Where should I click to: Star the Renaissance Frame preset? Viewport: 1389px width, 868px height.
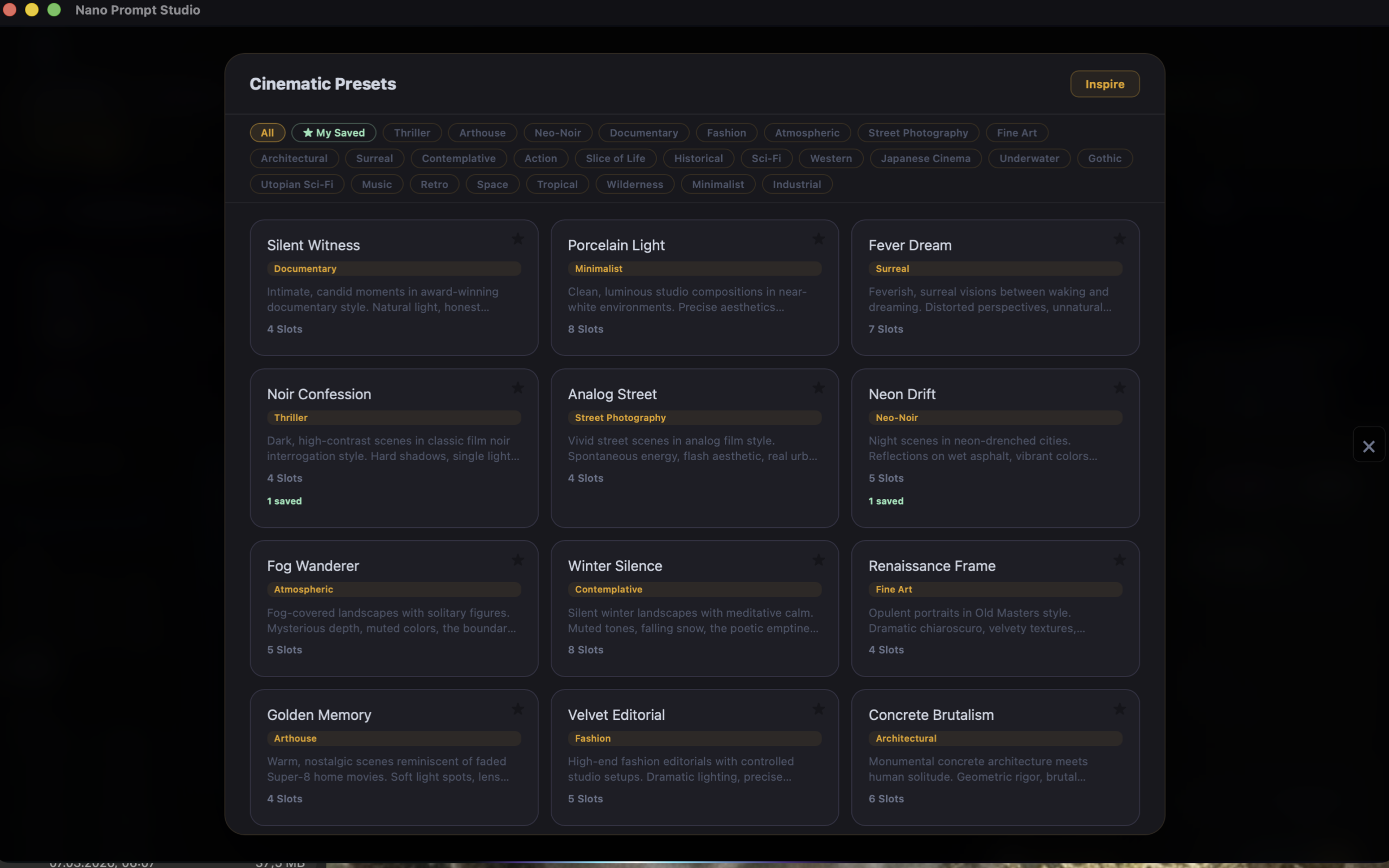(1120, 560)
